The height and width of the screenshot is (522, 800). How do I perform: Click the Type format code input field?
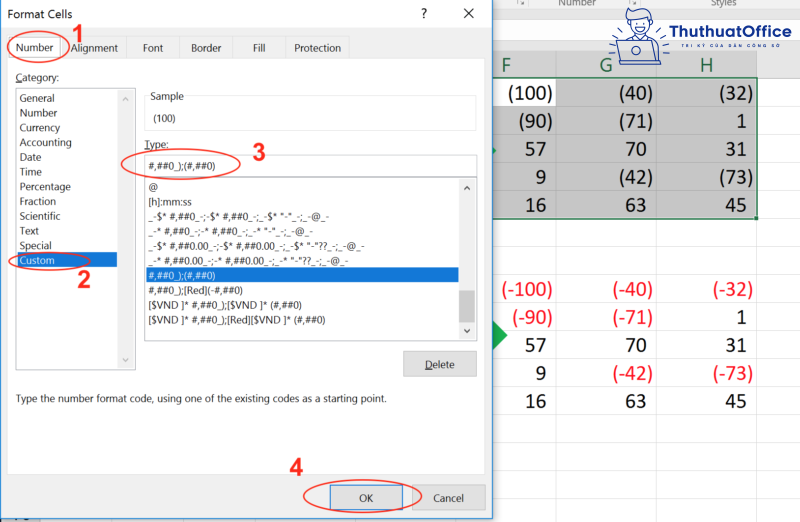[311, 166]
